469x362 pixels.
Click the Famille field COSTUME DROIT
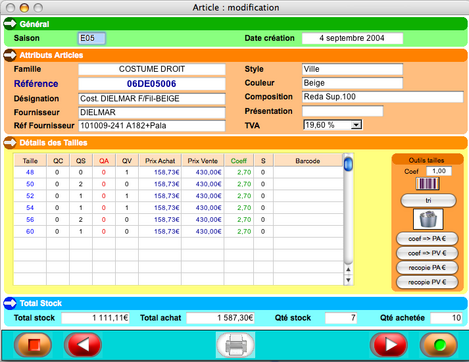pyautogui.click(x=152, y=69)
